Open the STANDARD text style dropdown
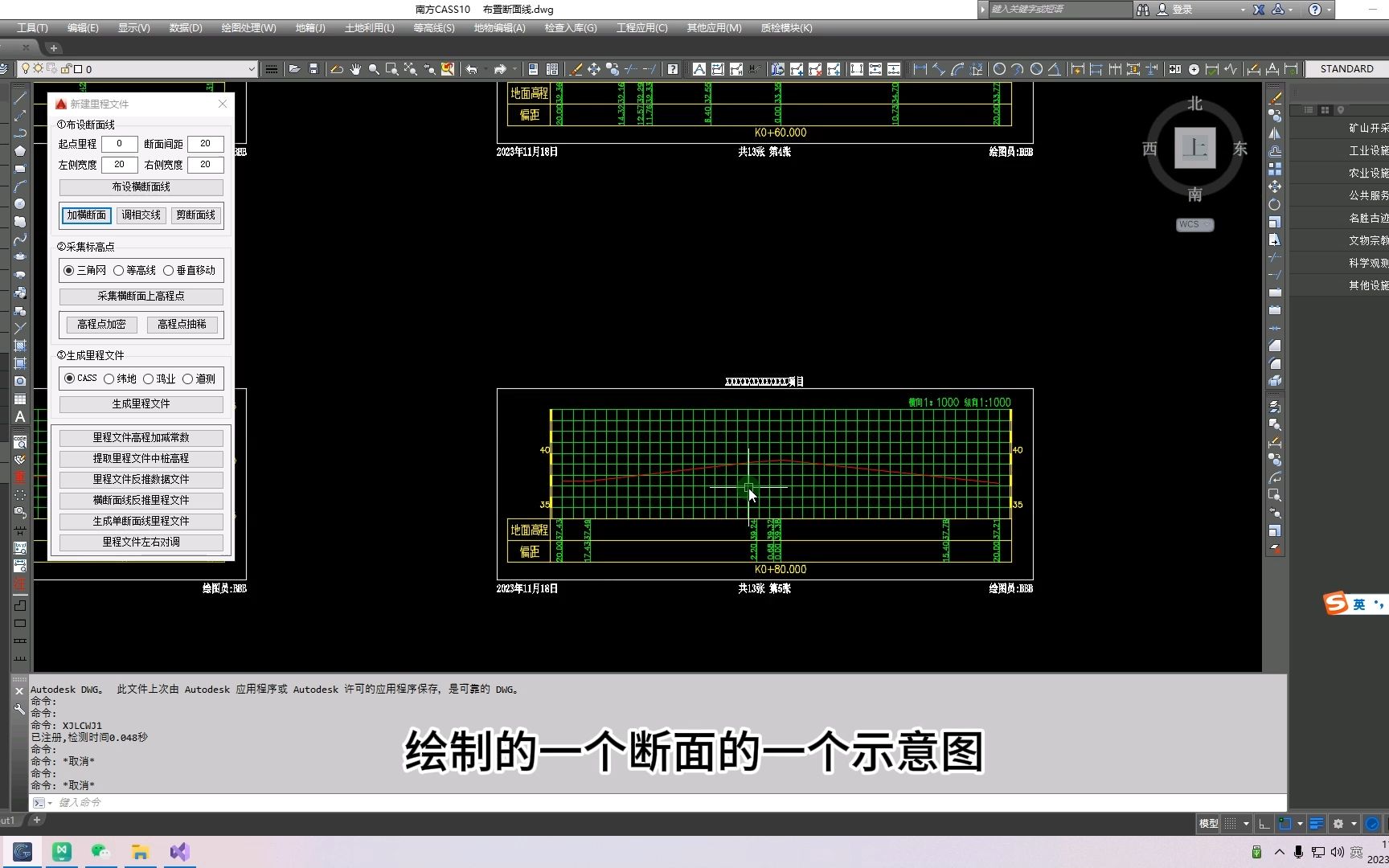 pyautogui.click(x=1346, y=69)
